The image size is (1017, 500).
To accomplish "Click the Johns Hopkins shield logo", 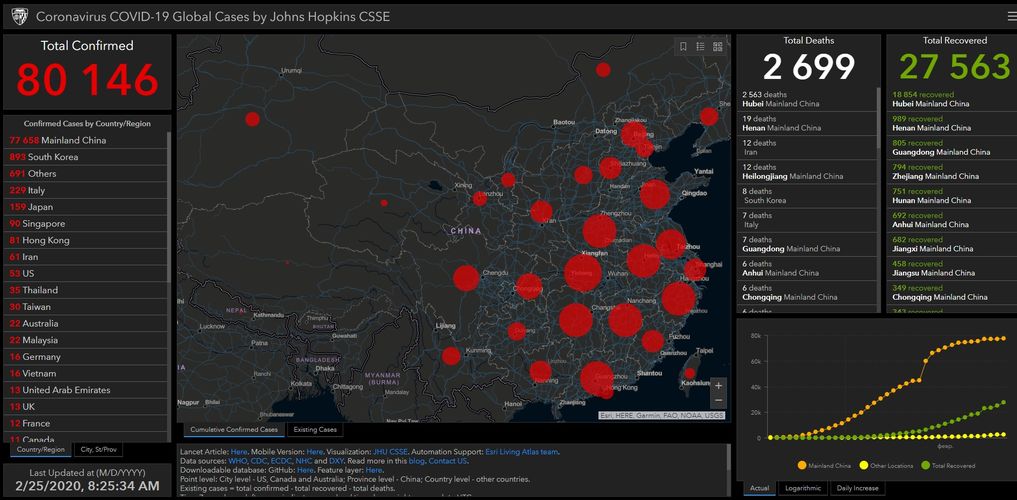I will pyautogui.click(x=18, y=17).
